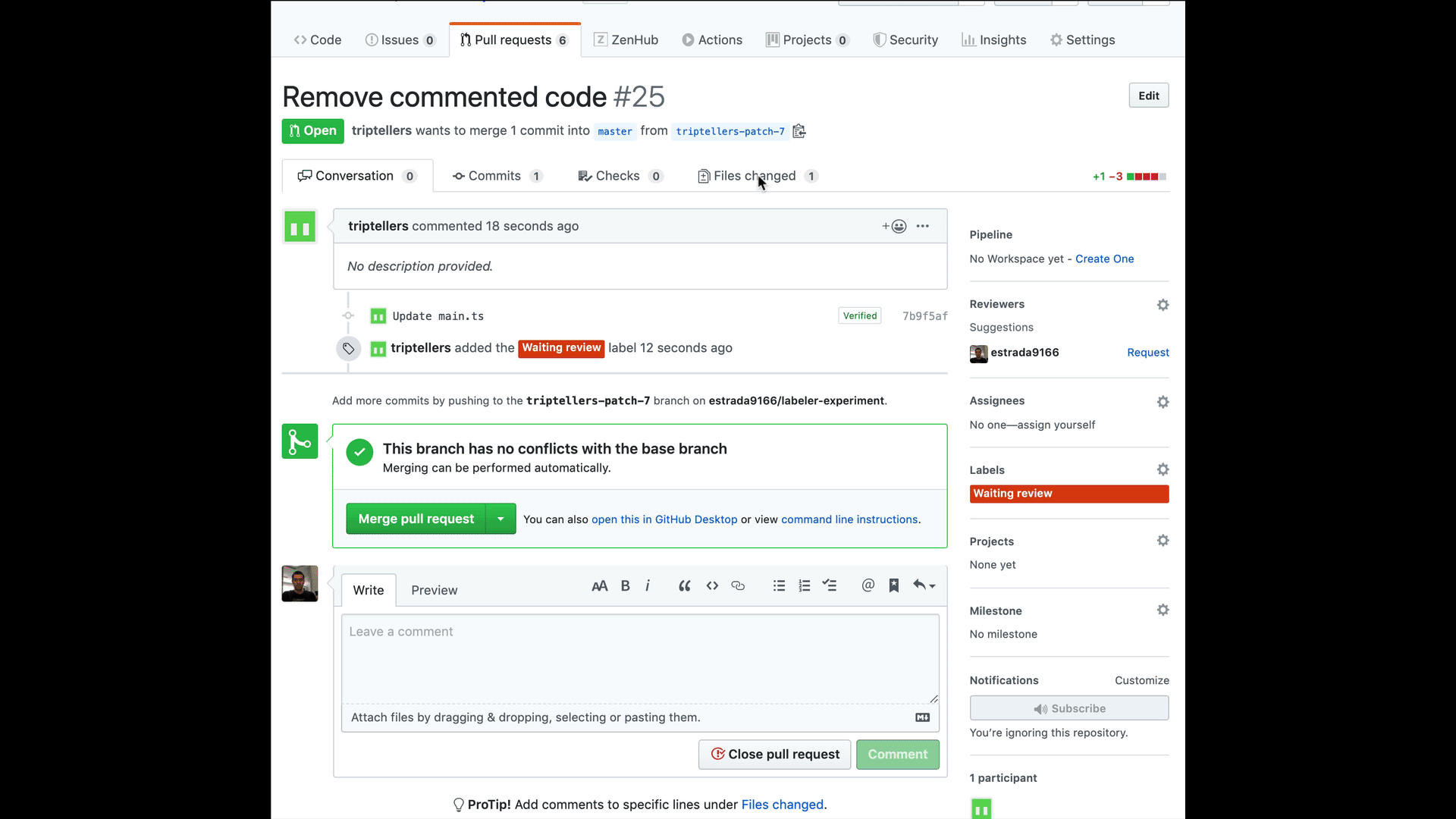
Task: View command line instructions link
Action: [x=849, y=519]
